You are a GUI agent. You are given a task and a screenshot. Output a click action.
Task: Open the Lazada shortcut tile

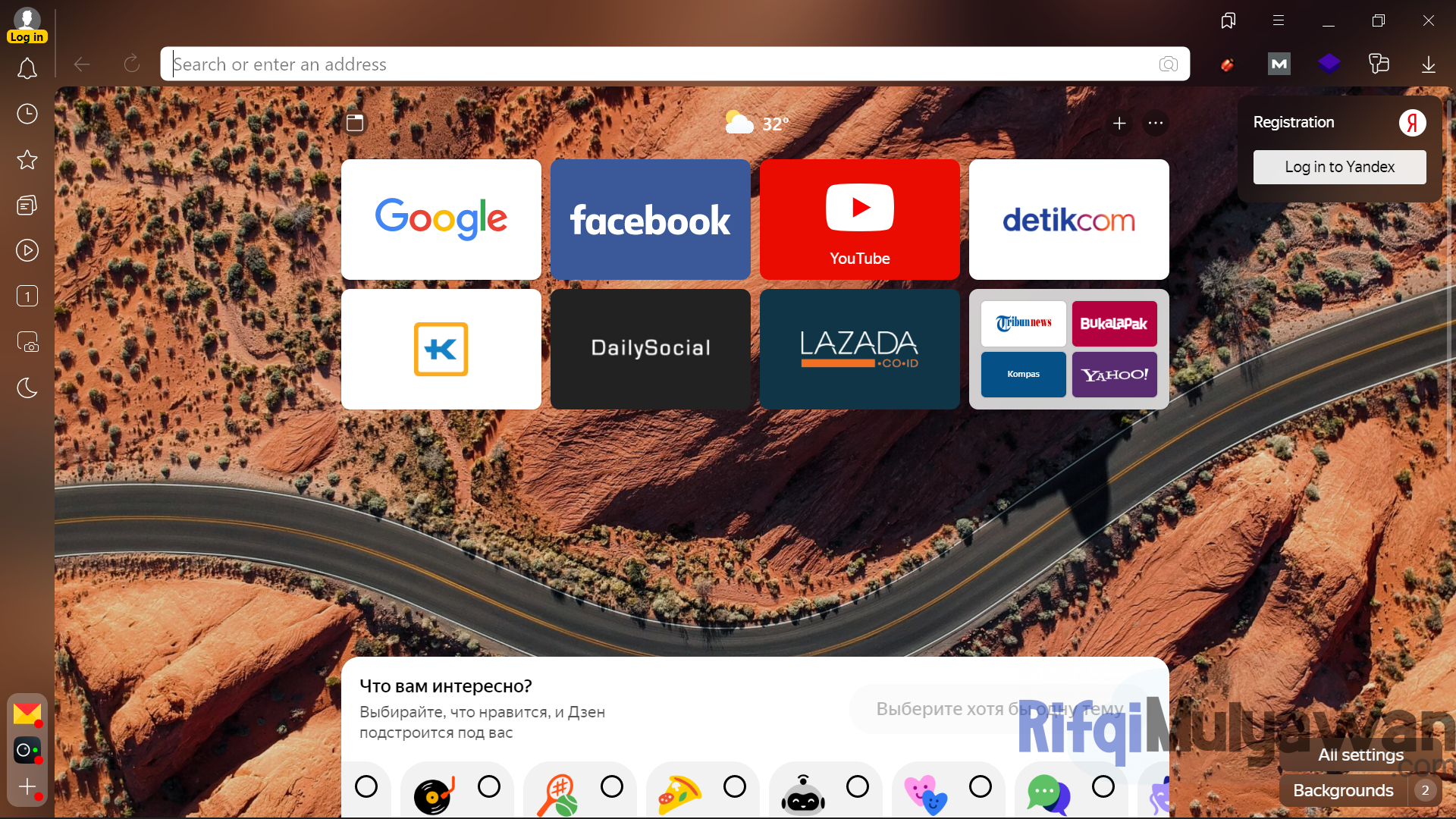(859, 349)
